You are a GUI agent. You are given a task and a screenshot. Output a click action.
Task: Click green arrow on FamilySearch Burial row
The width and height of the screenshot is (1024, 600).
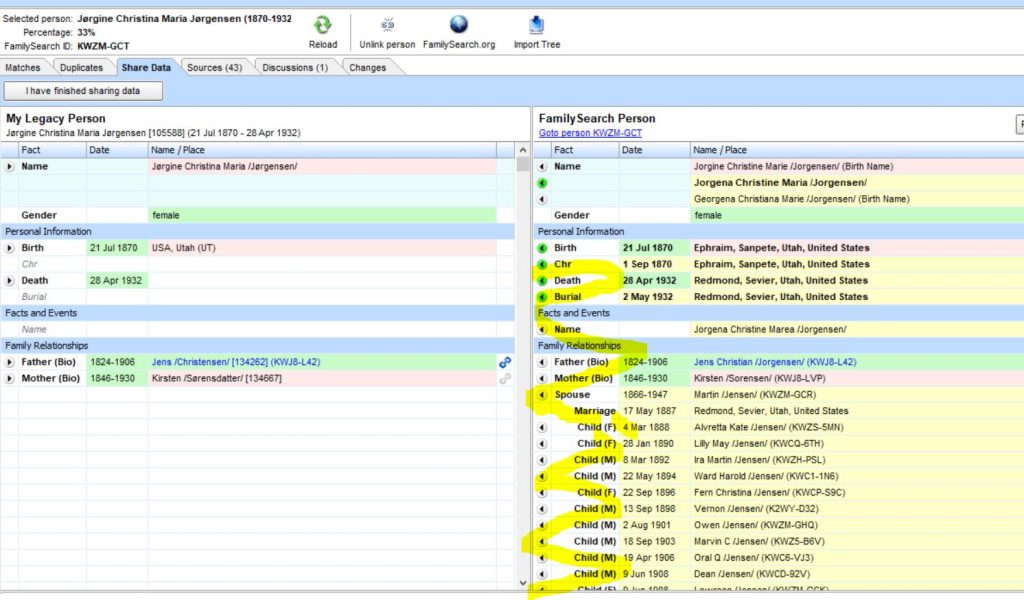pos(542,297)
